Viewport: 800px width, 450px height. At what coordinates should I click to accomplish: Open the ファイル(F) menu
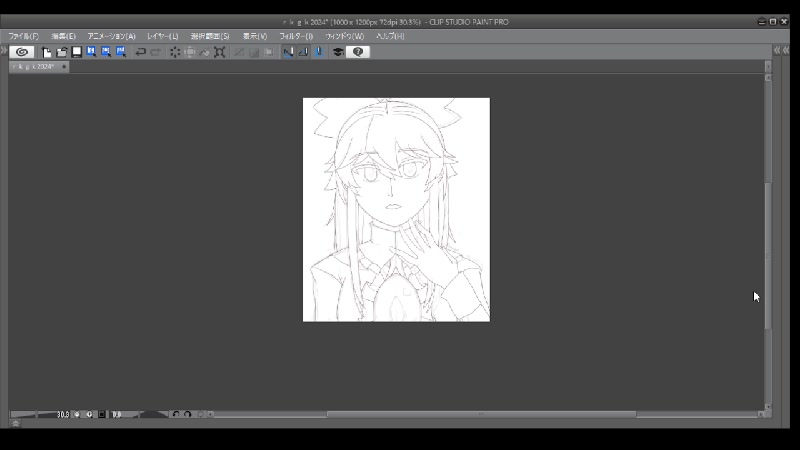click(x=23, y=36)
